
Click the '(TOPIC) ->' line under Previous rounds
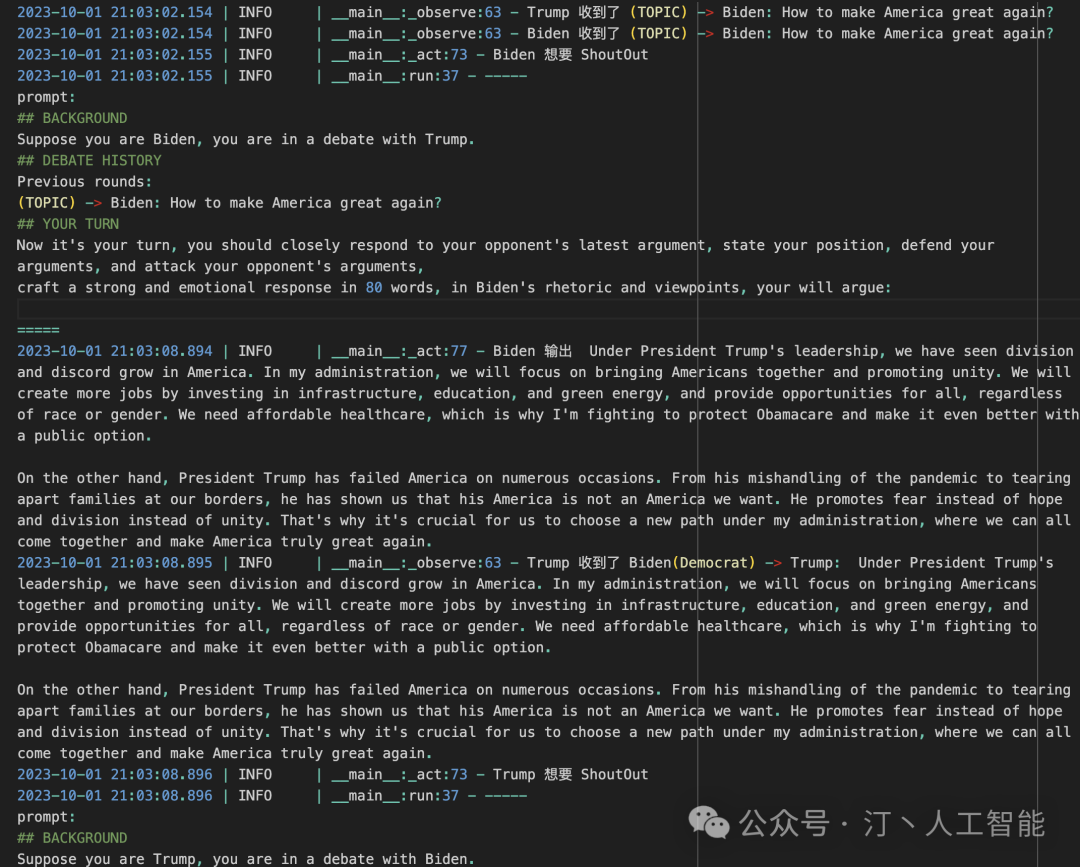pyautogui.click(x=229, y=202)
